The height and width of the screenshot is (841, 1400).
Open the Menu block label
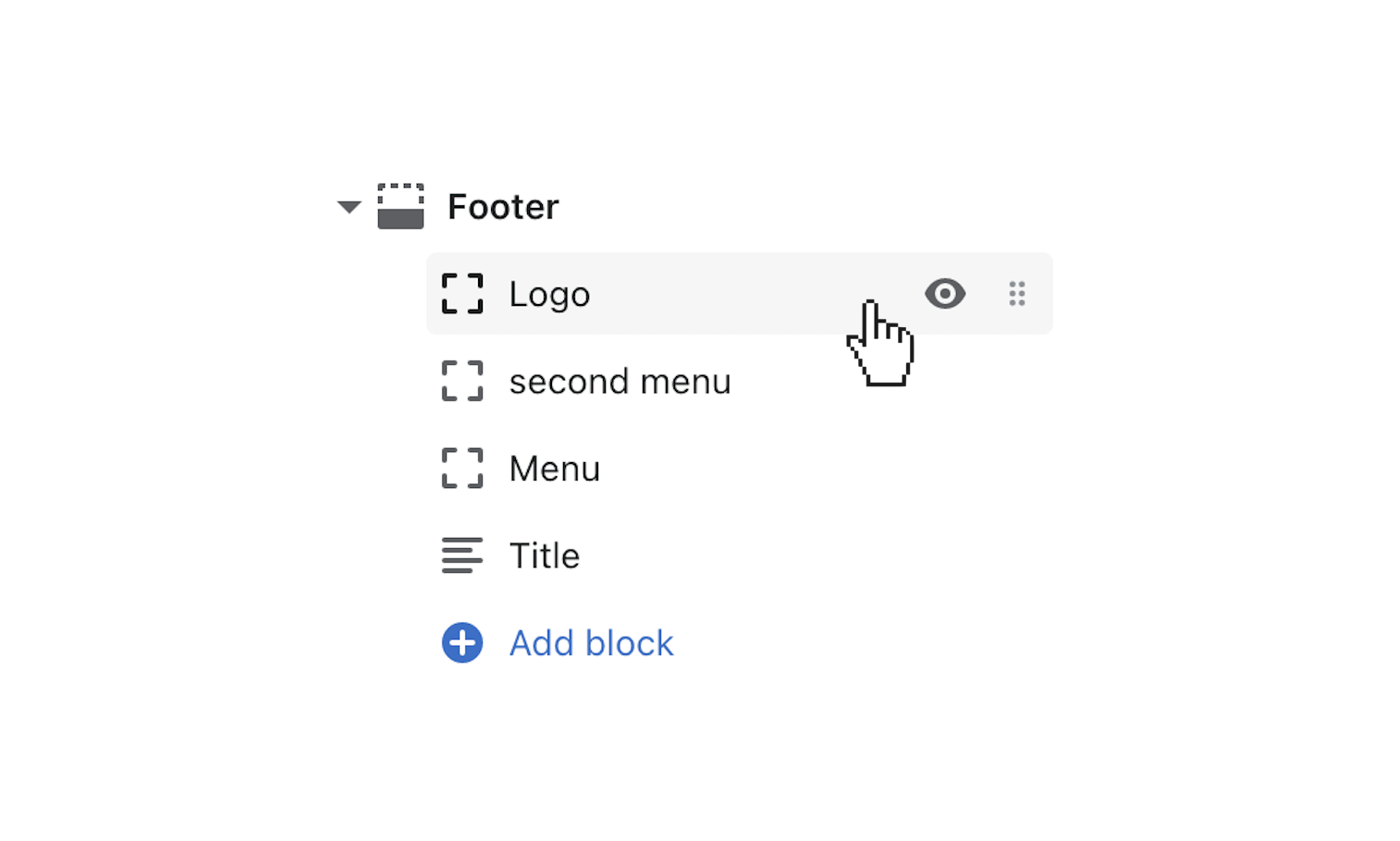click(555, 469)
